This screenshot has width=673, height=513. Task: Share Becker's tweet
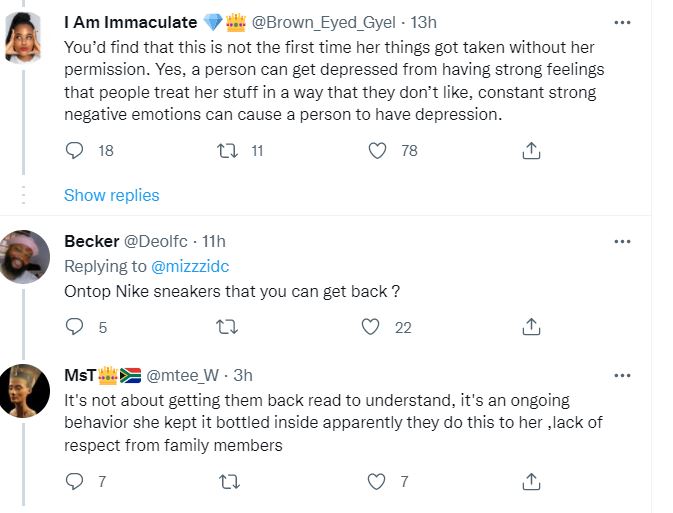532,327
